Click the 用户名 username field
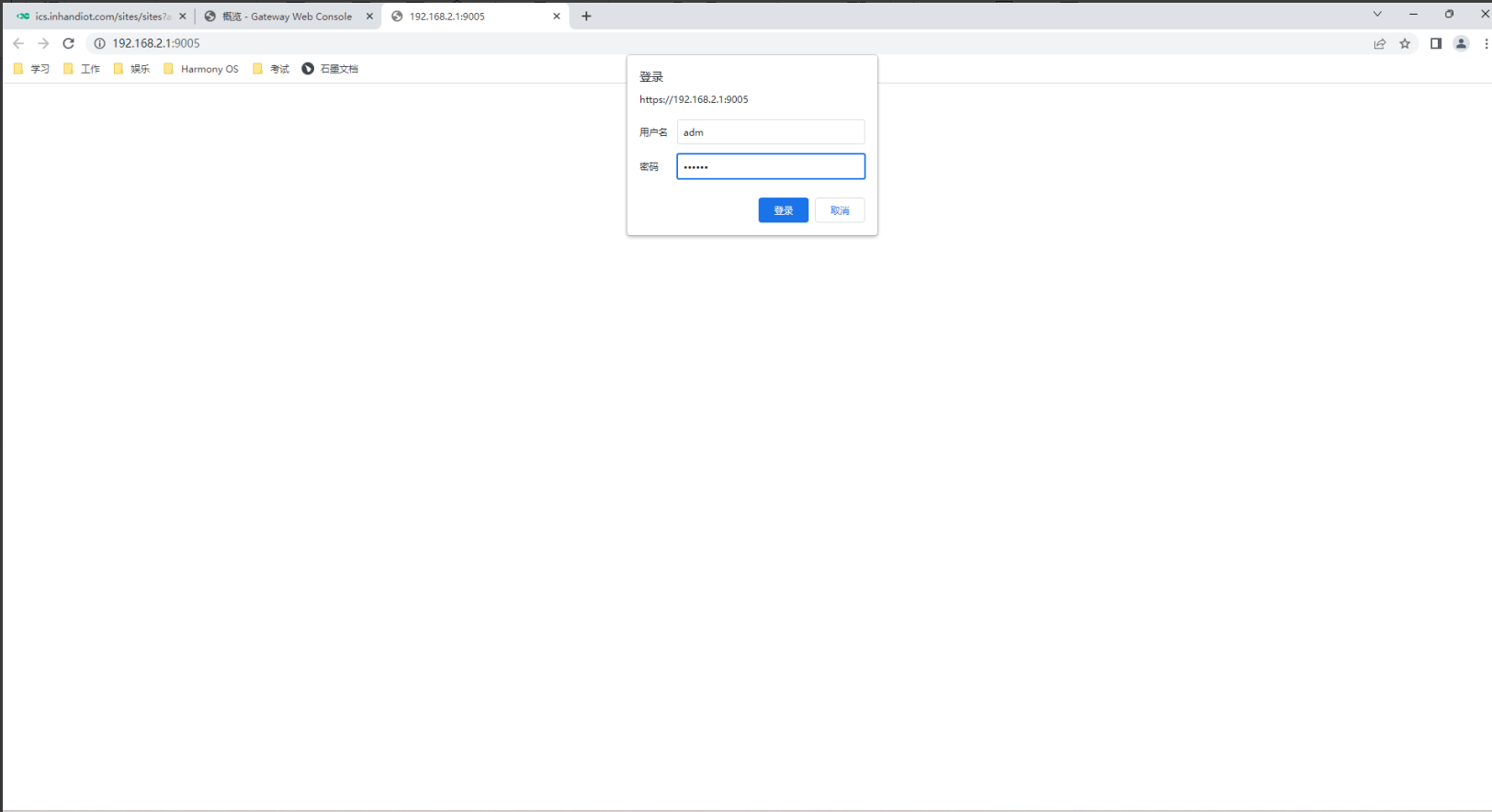1492x812 pixels. pos(770,132)
